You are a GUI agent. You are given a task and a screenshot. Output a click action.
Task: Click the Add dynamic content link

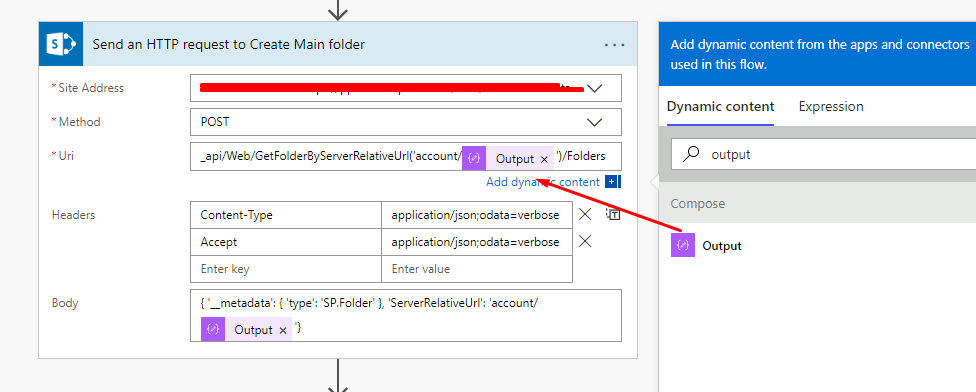point(543,182)
